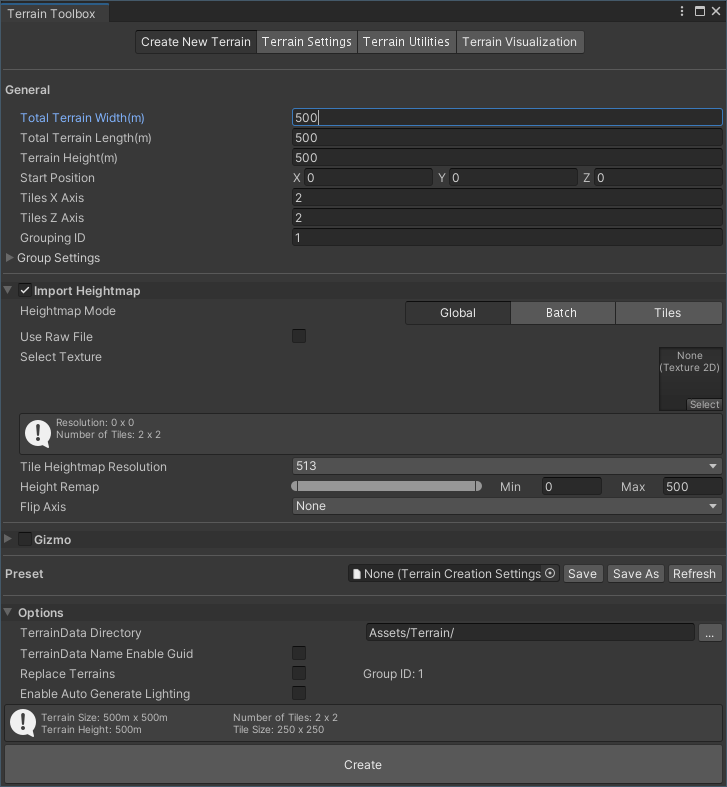The width and height of the screenshot is (727, 787).
Task: Click Select on the texture thumbnail
Action: (x=704, y=404)
